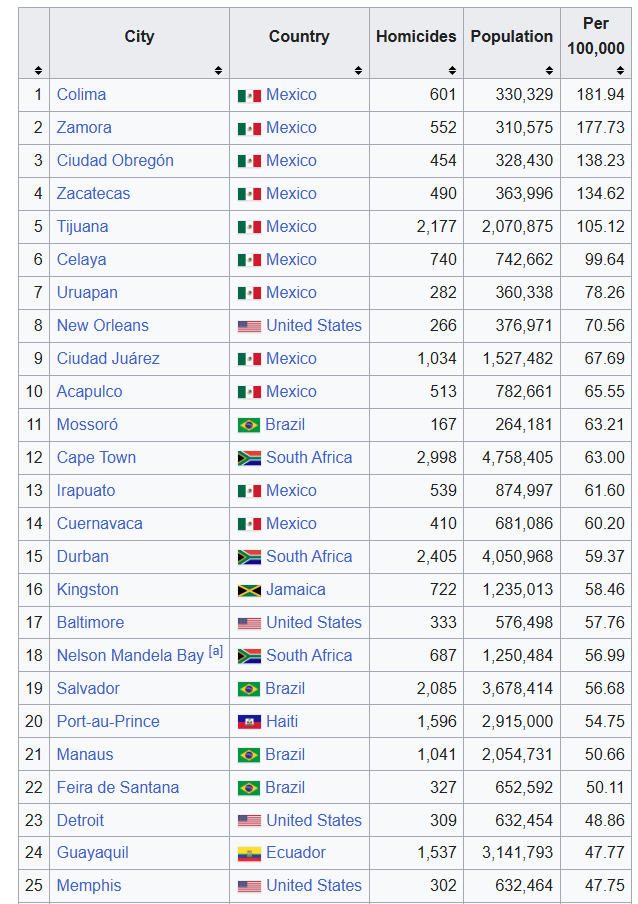The image size is (638, 904).
Task: Open the Zacatecas city link
Action: (93, 194)
